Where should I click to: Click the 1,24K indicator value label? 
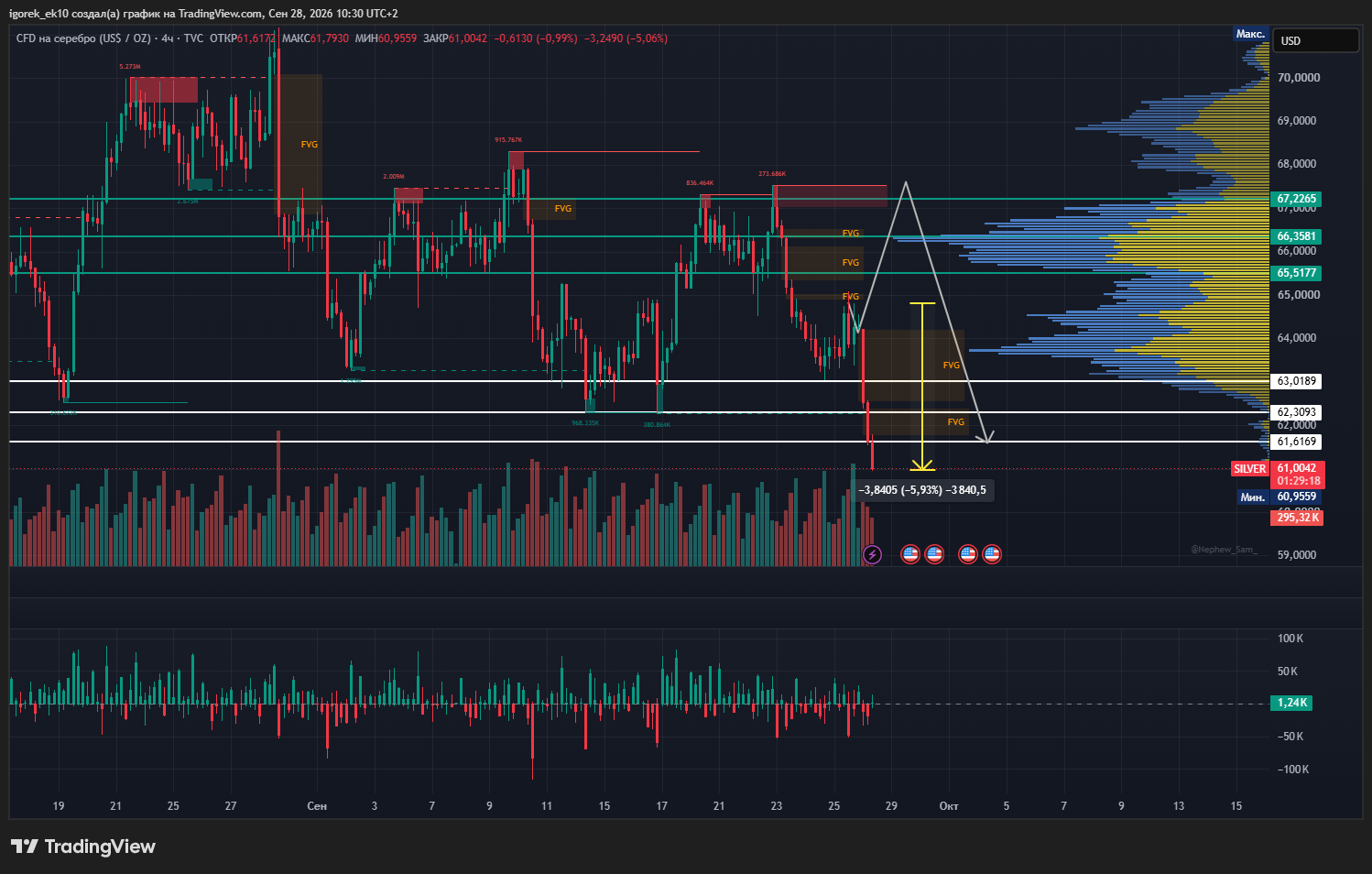pos(1292,703)
